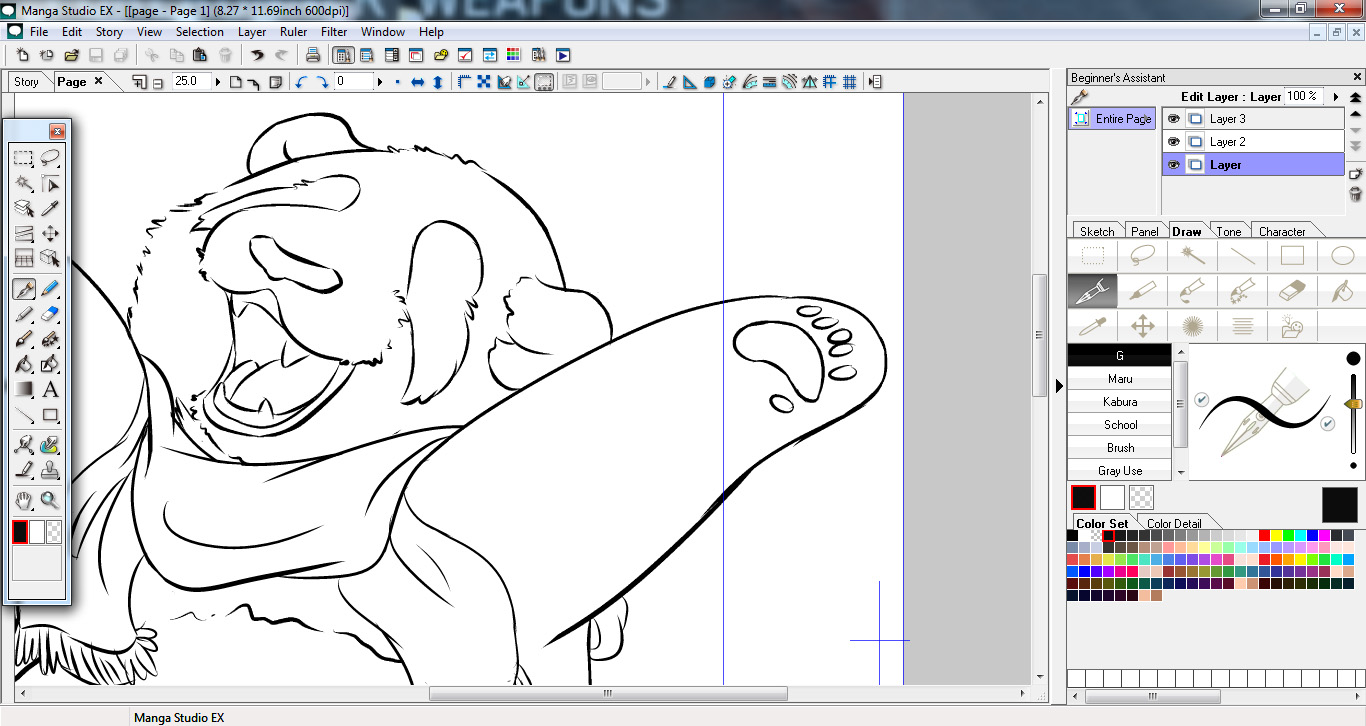Toggle visibility of Layer 2

click(x=1174, y=142)
